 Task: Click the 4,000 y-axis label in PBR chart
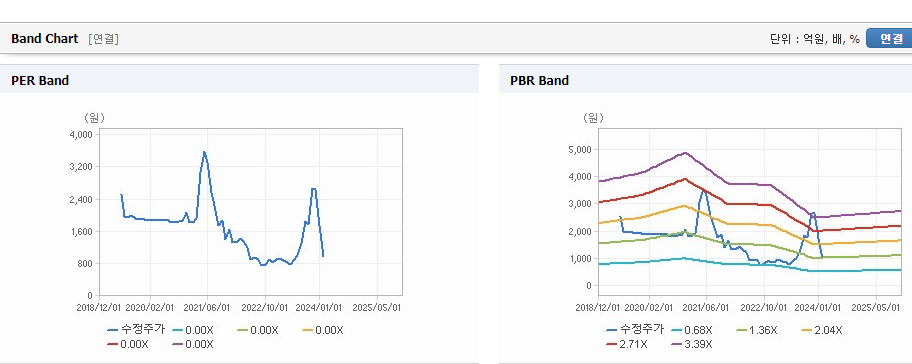580,177
